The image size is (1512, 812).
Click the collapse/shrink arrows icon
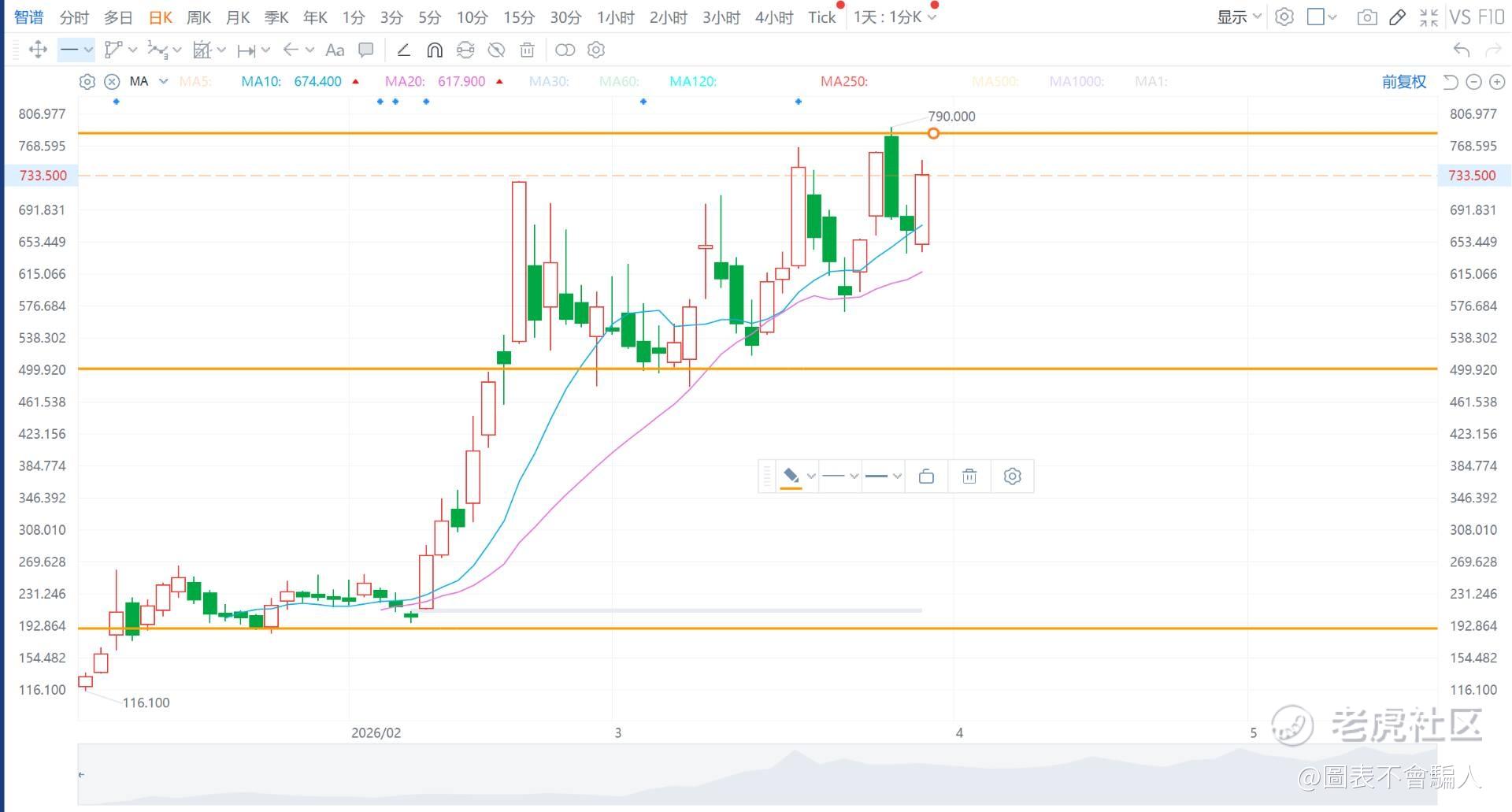pos(1429,17)
